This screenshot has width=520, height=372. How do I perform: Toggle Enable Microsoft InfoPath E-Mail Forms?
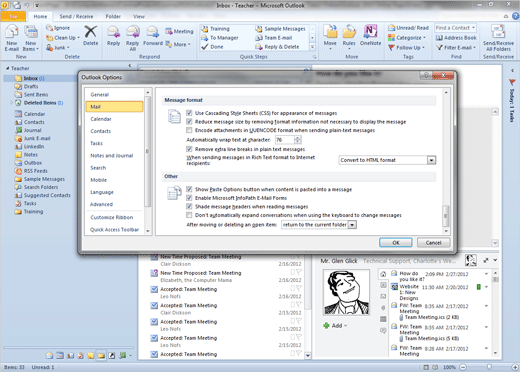[189, 198]
